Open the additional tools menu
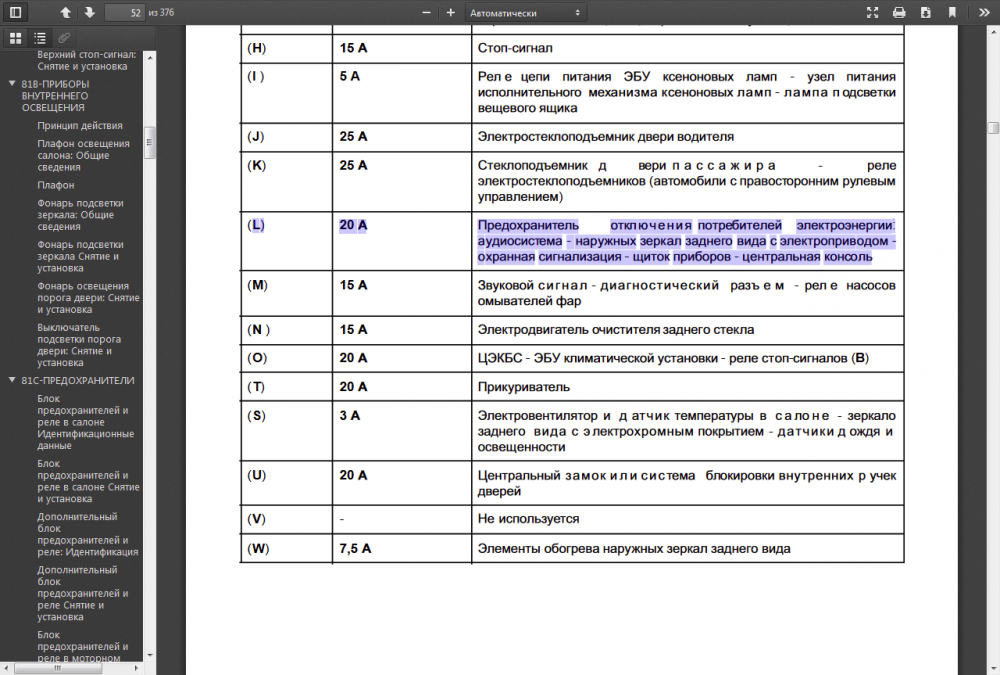 pos(984,12)
